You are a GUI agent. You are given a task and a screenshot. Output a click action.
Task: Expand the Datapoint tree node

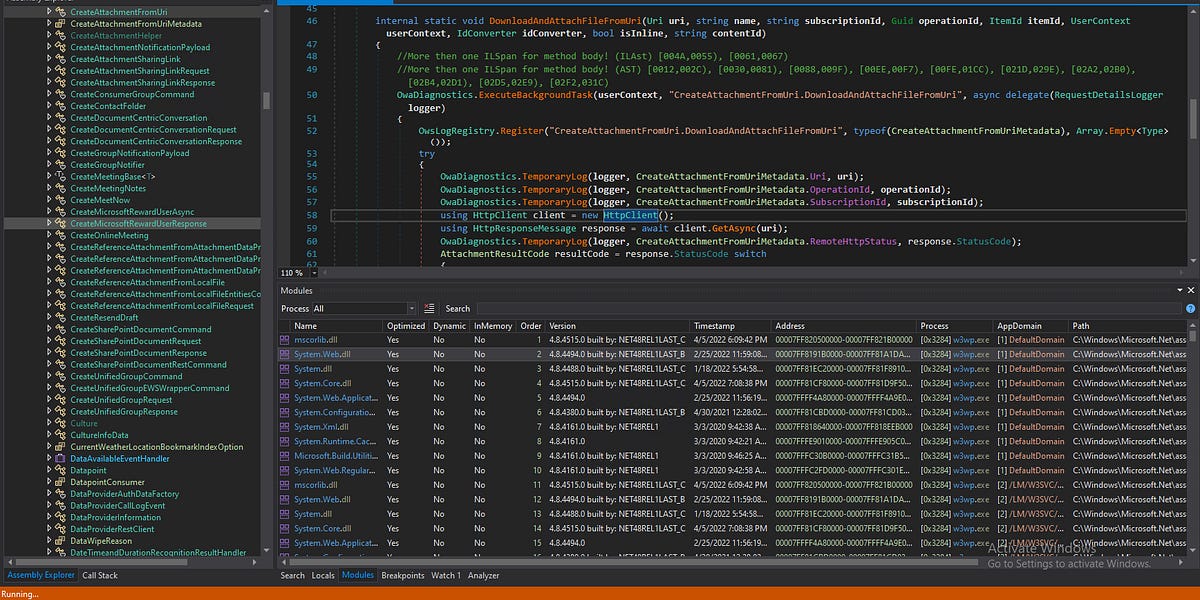(x=49, y=470)
